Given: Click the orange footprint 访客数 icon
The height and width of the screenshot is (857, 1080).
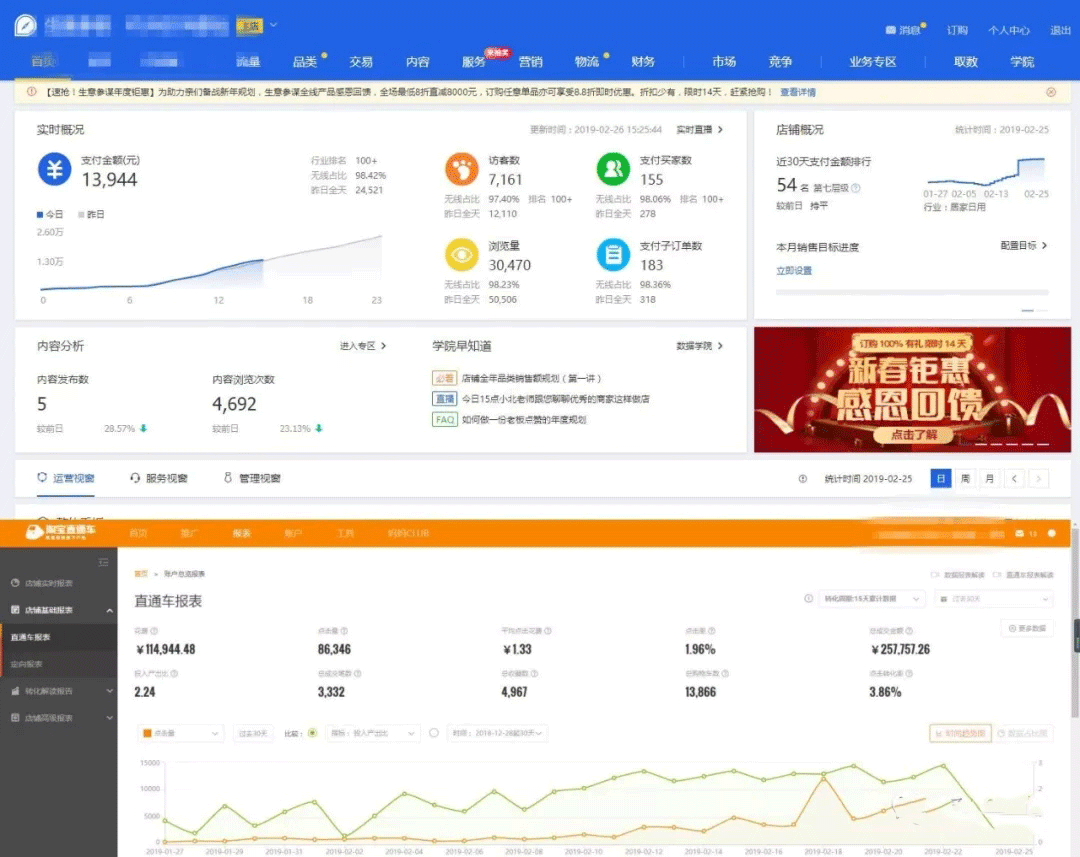Looking at the screenshot, I should [x=461, y=169].
